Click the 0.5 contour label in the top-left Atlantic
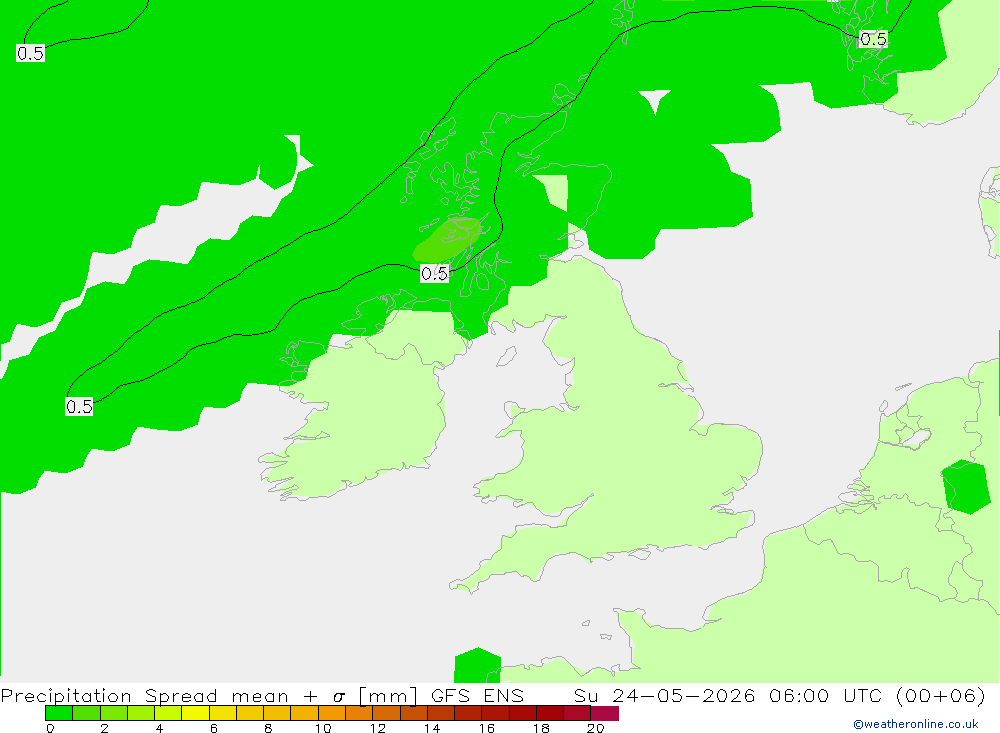The height and width of the screenshot is (733, 1000). point(31,53)
